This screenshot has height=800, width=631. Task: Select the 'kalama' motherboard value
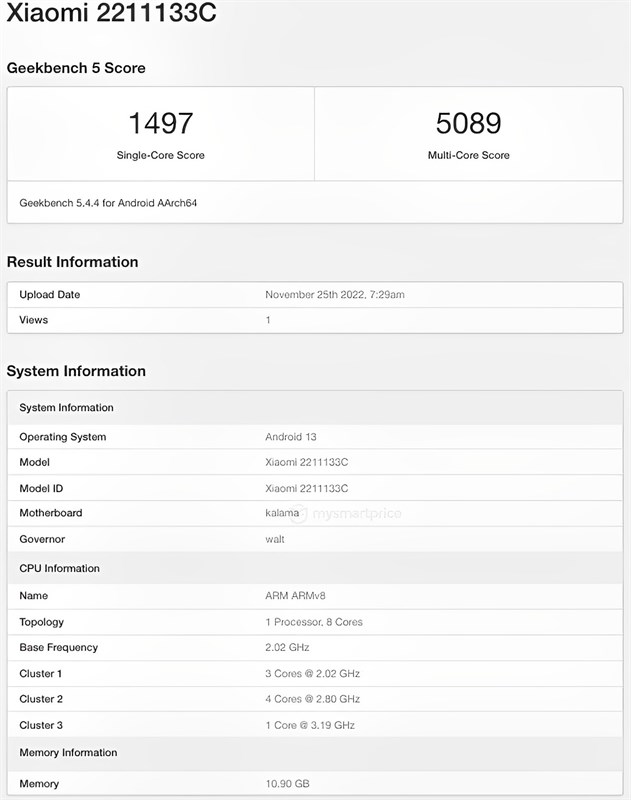point(282,513)
